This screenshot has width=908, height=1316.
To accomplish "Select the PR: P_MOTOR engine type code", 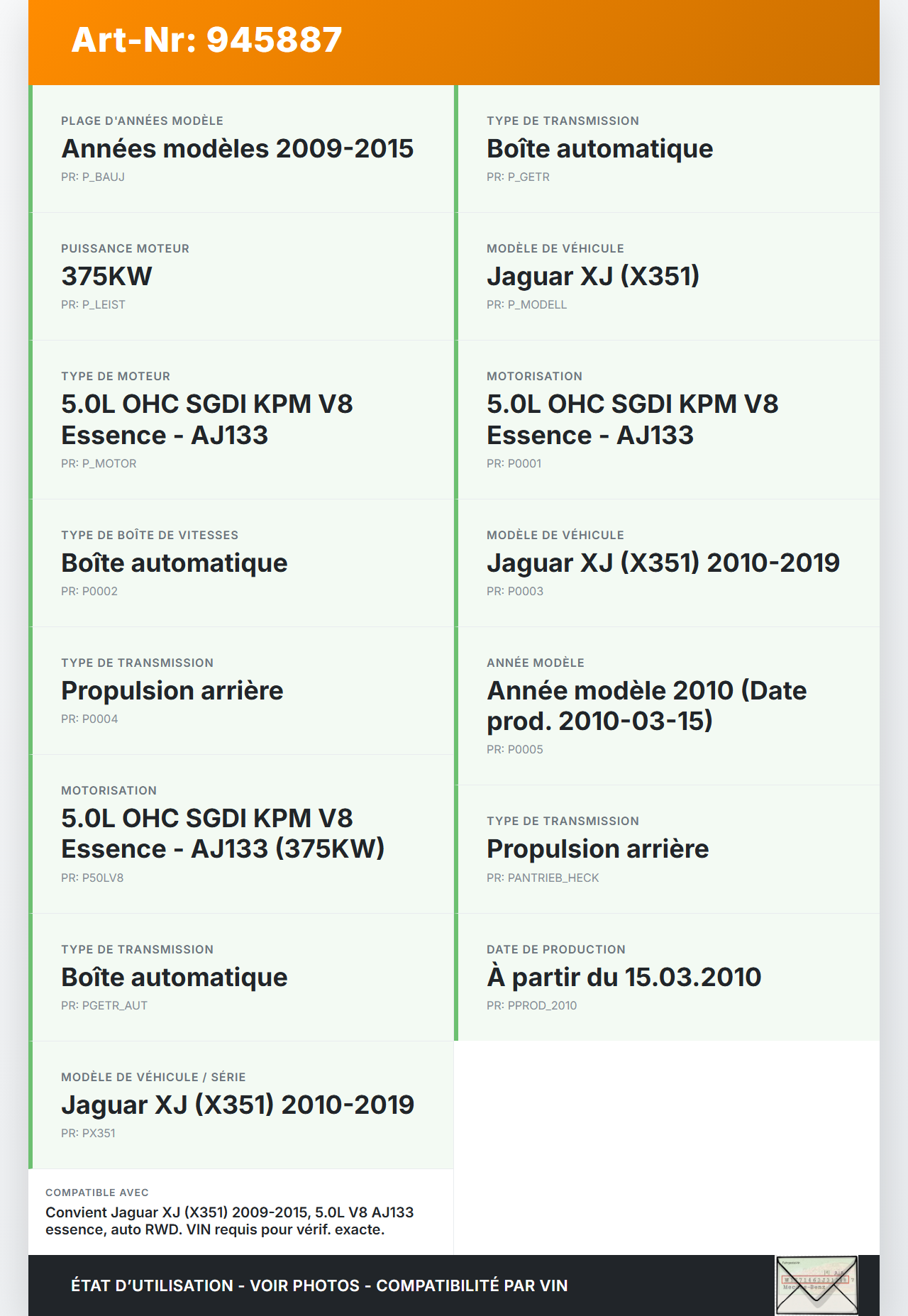I will point(99,463).
